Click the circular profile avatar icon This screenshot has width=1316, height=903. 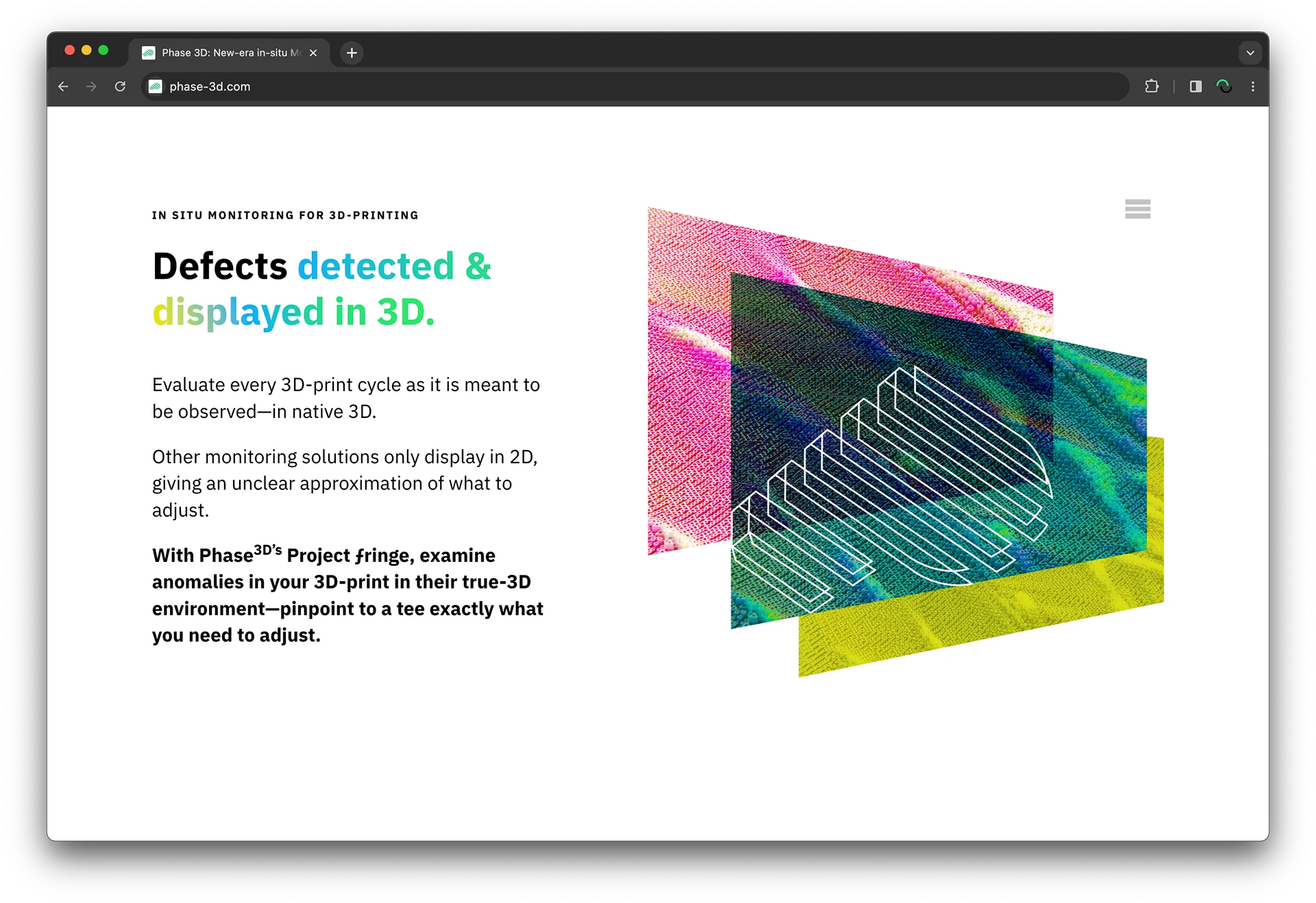click(x=1225, y=86)
